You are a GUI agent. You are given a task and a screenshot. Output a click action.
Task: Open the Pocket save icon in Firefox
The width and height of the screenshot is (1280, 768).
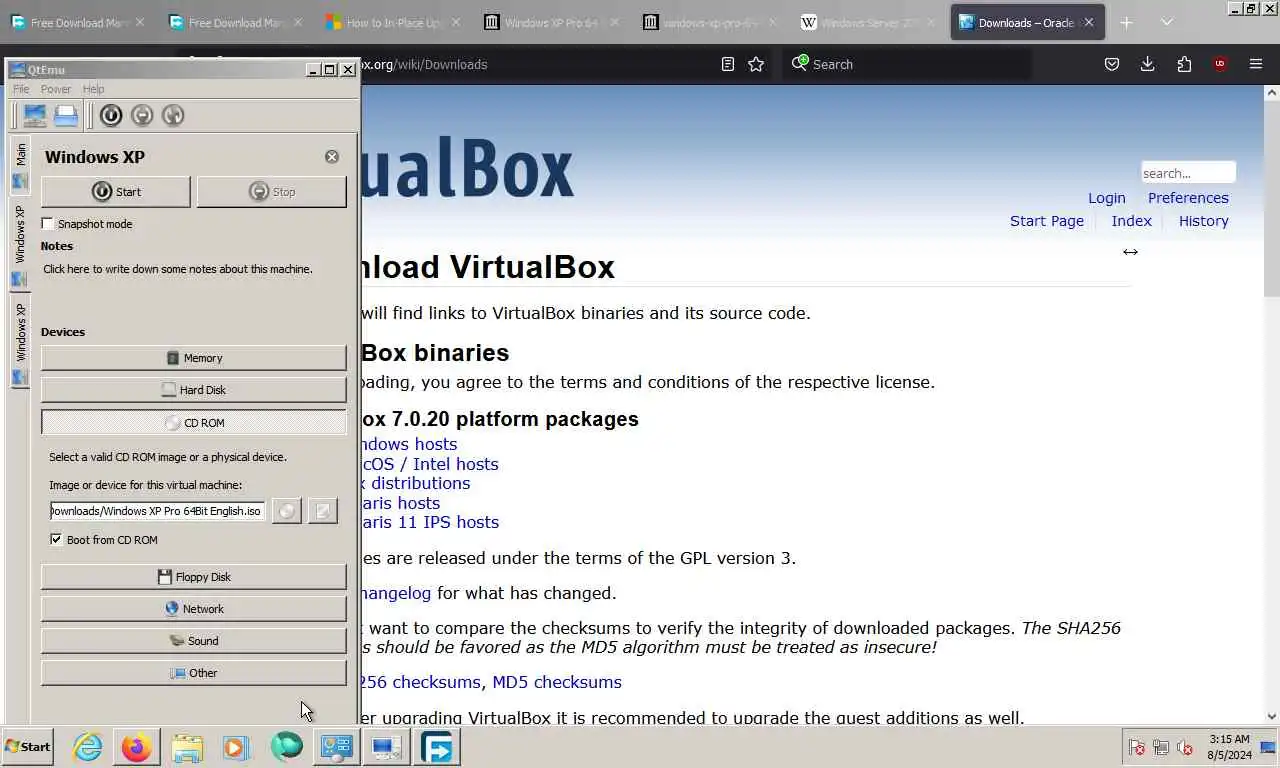click(1112, 64)
